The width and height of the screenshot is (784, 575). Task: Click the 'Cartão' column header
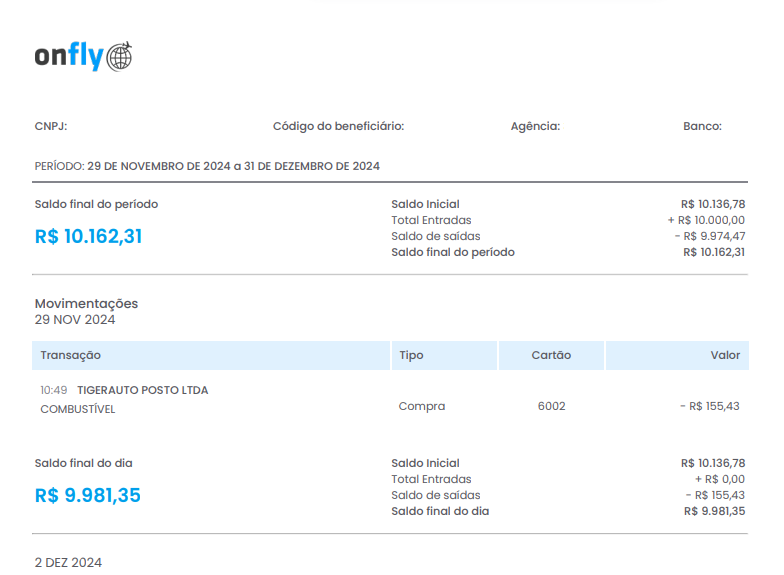click(551, 355)
